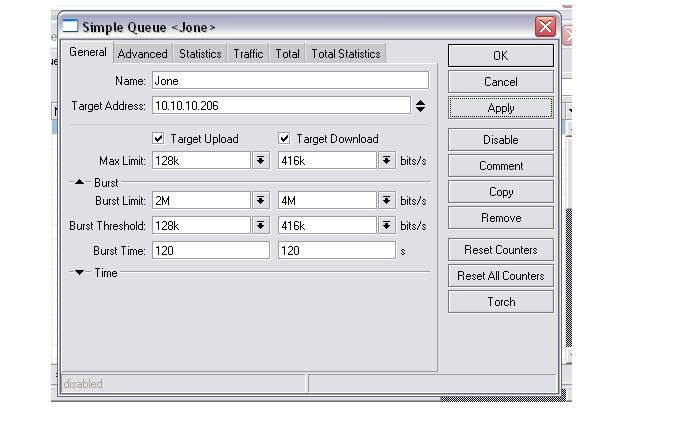
Task: Open the Advanced tab
Action: pyautogui.click(x=142, y=54)
